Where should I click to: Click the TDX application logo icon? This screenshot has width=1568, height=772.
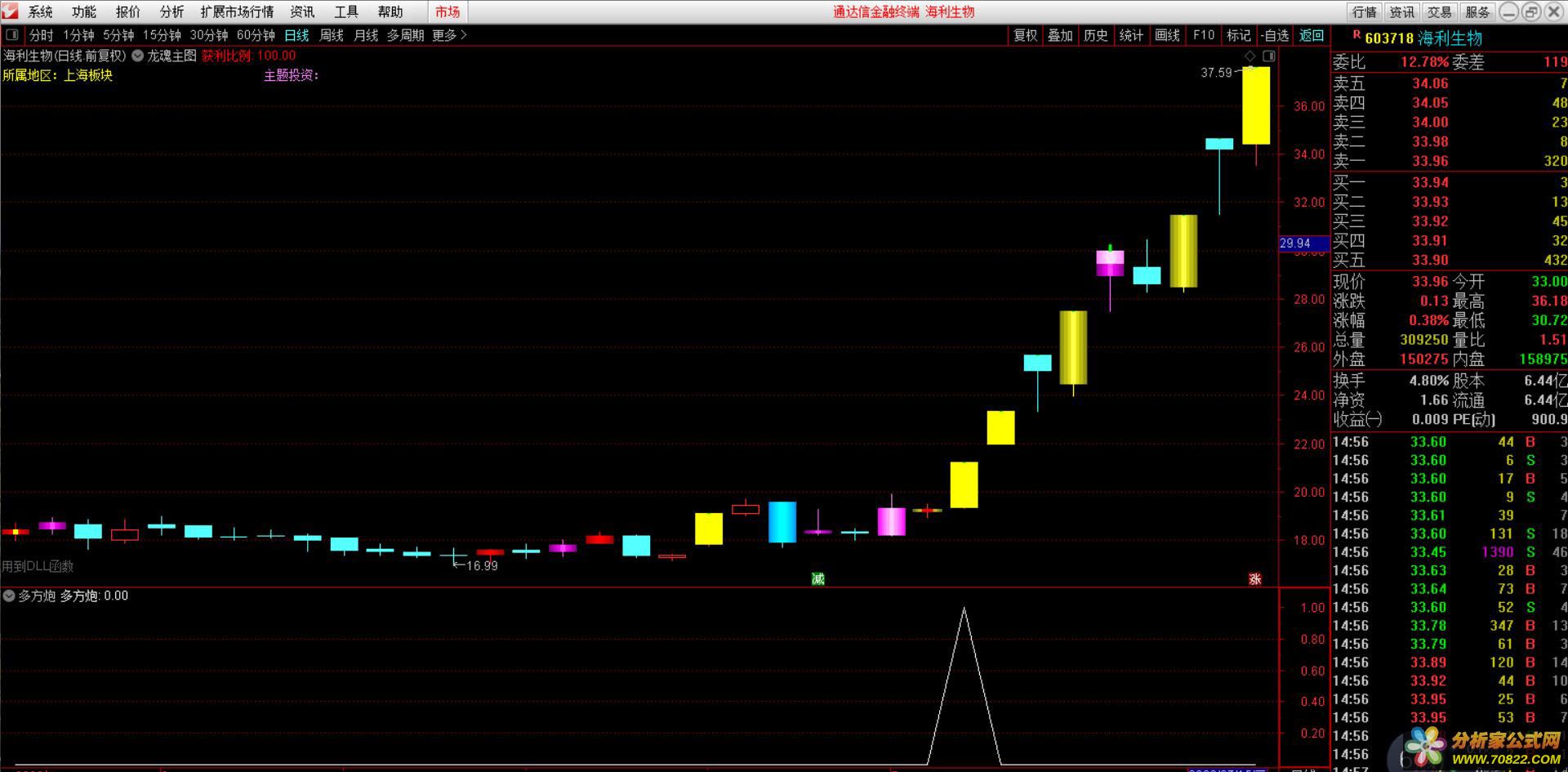(9, 11)
